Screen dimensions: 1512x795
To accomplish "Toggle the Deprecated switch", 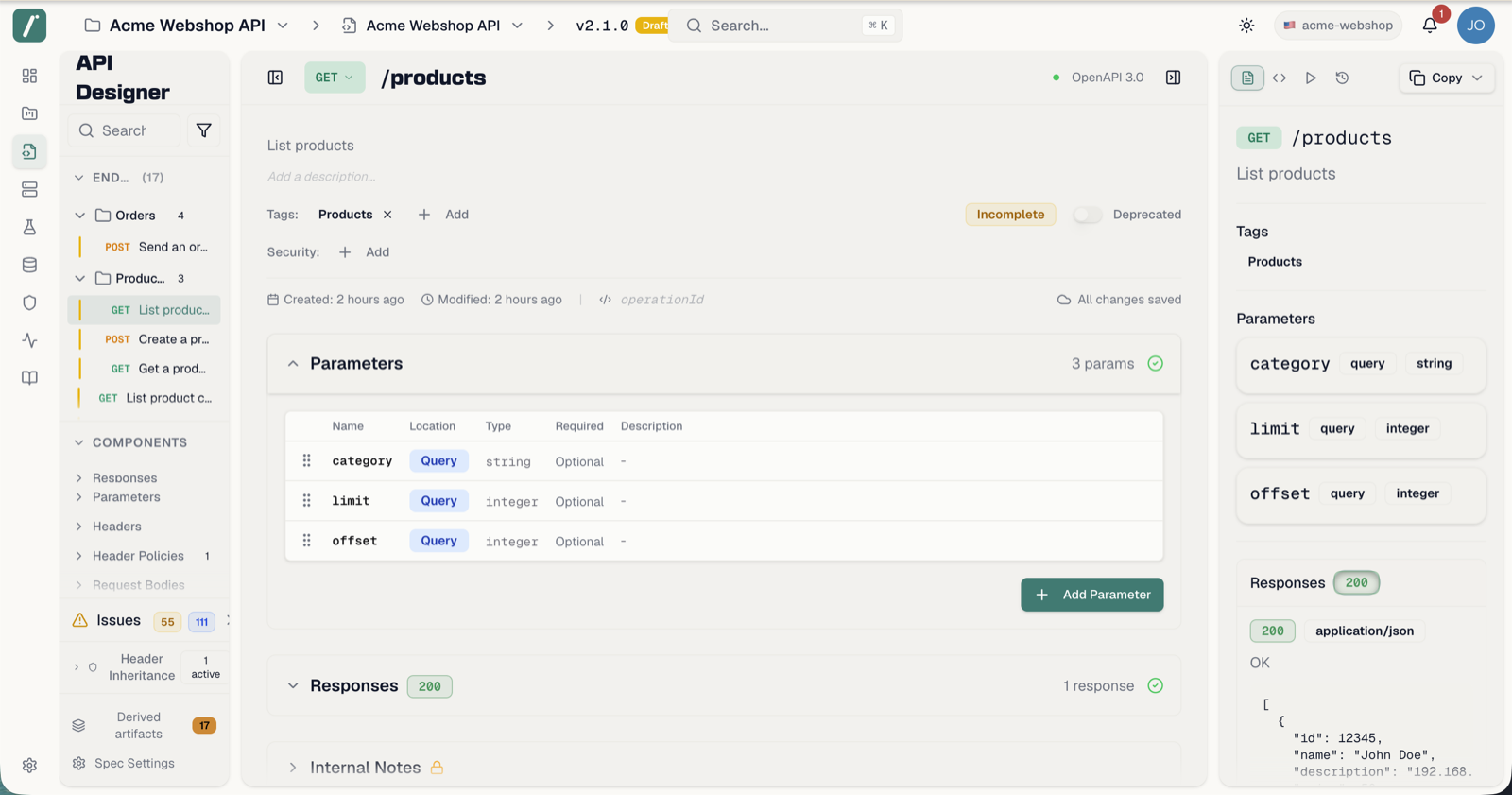I will [1088, 215].
